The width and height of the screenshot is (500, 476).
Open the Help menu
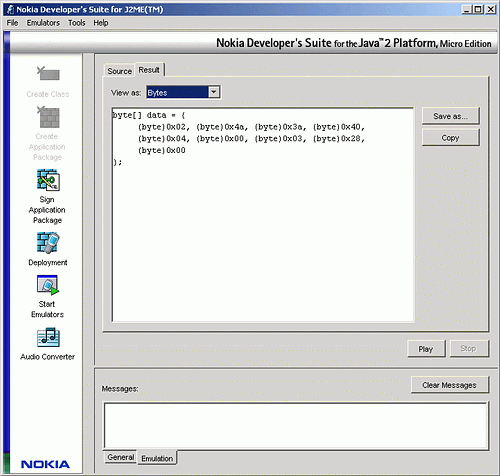101,23
